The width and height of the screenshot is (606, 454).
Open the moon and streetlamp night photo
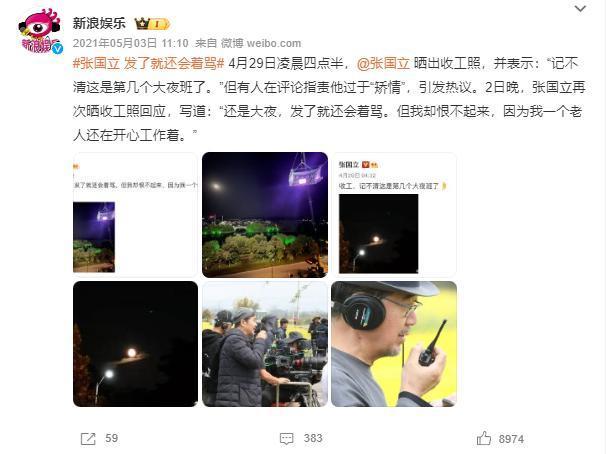pos(135,344)
